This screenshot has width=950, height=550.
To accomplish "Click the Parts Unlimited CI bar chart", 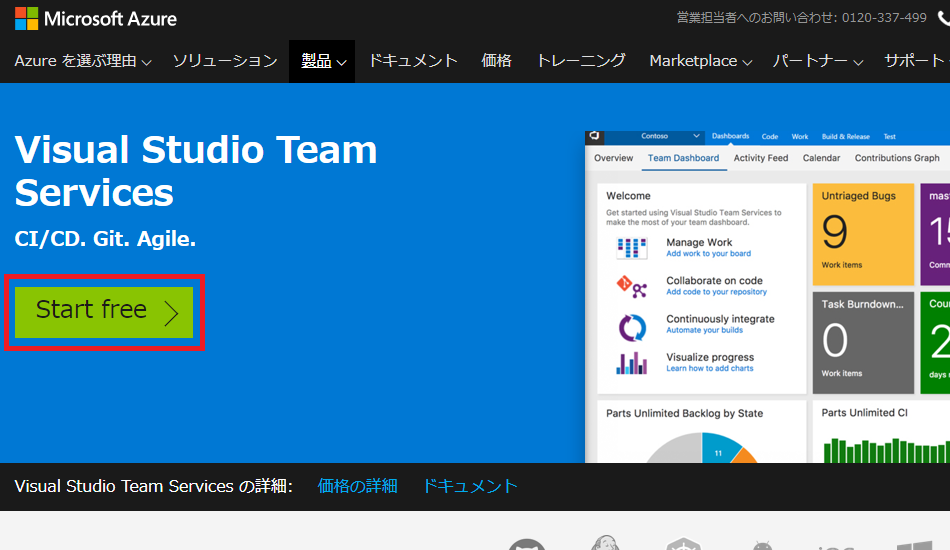I will 886,451.
